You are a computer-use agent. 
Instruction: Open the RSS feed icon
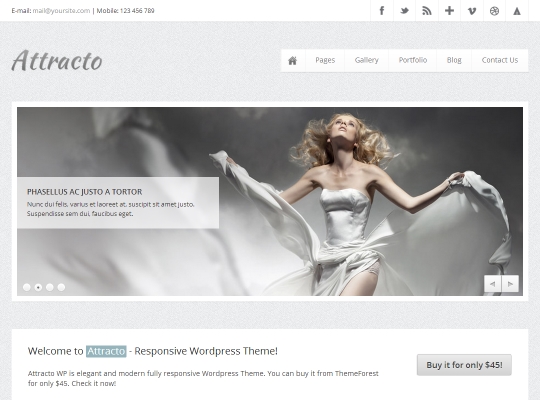427,11
